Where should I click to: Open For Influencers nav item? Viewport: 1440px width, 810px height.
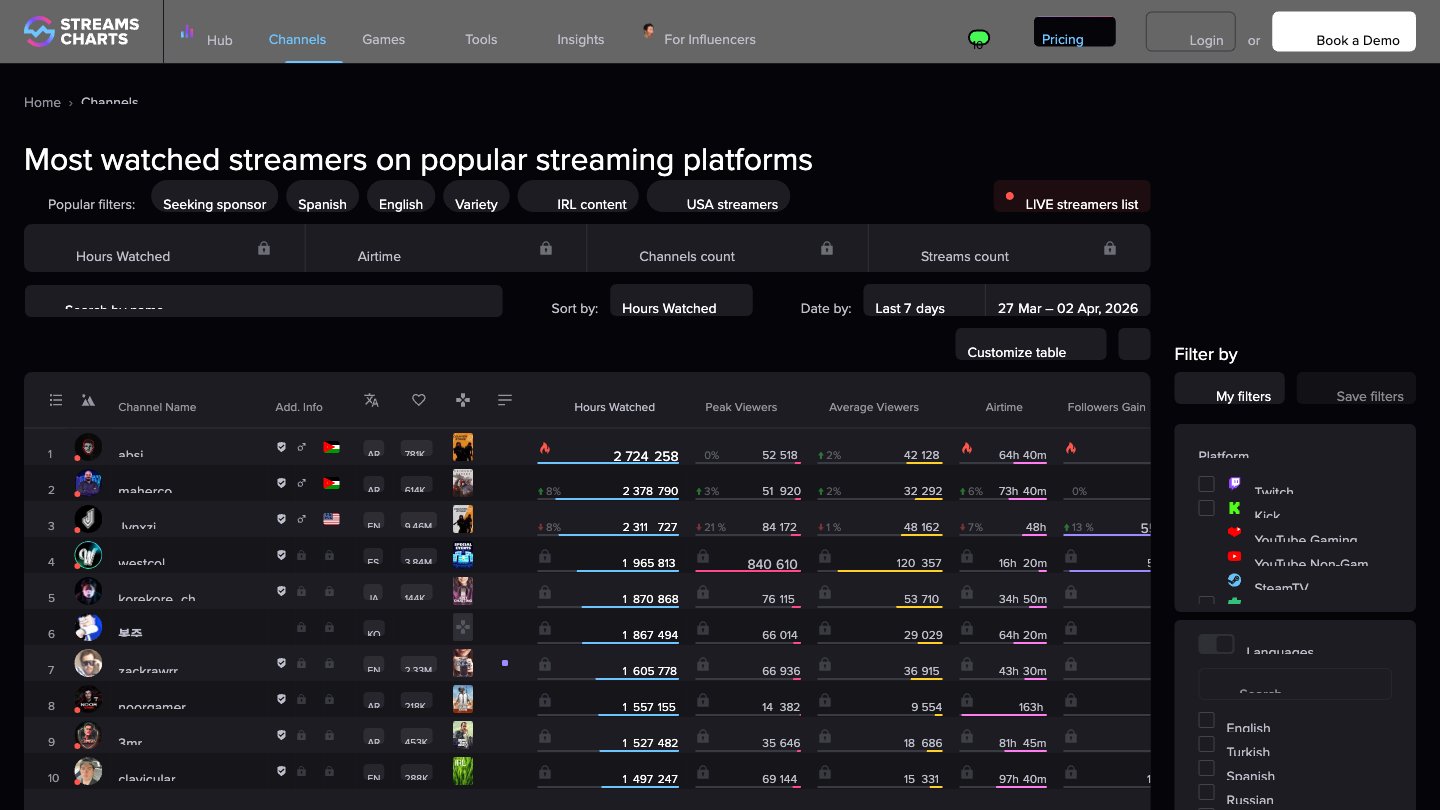[710, 39]
